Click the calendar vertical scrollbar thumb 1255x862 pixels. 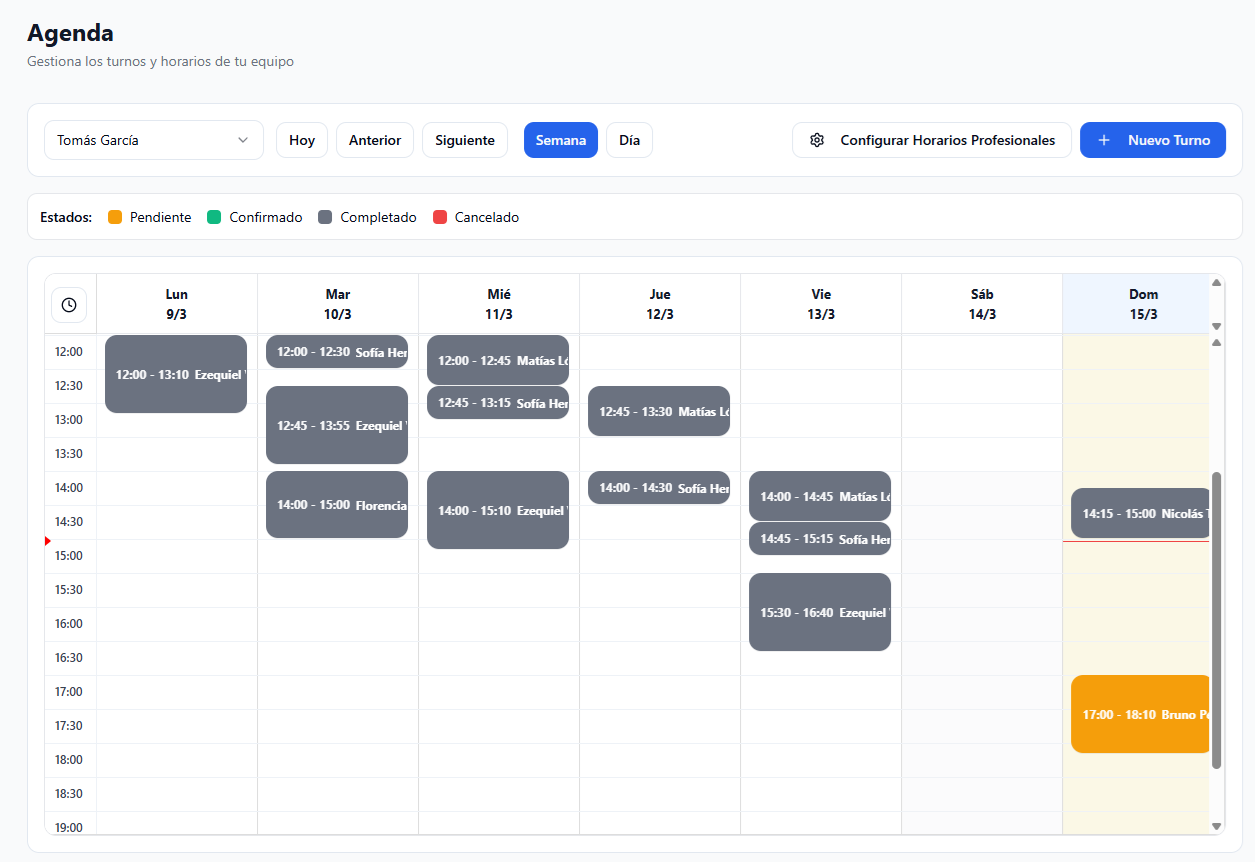pyautogui.click(x=1216, y=620)
